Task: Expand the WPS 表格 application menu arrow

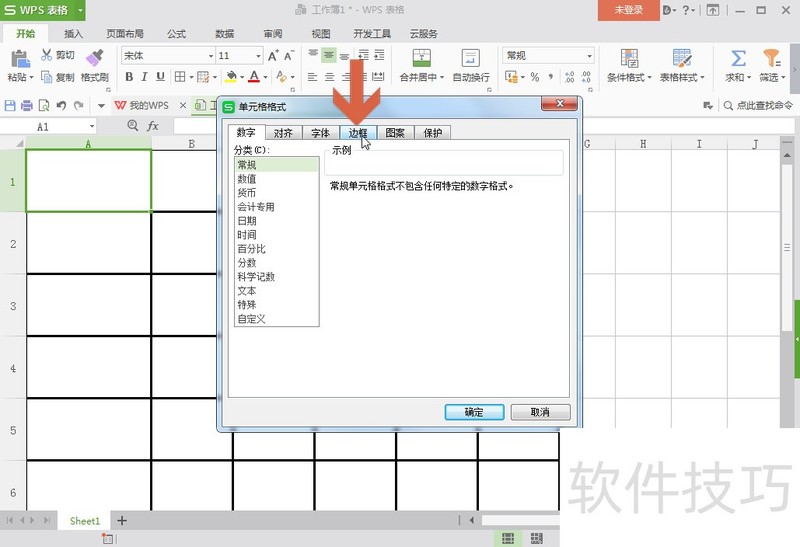Action: pos(80,10)
